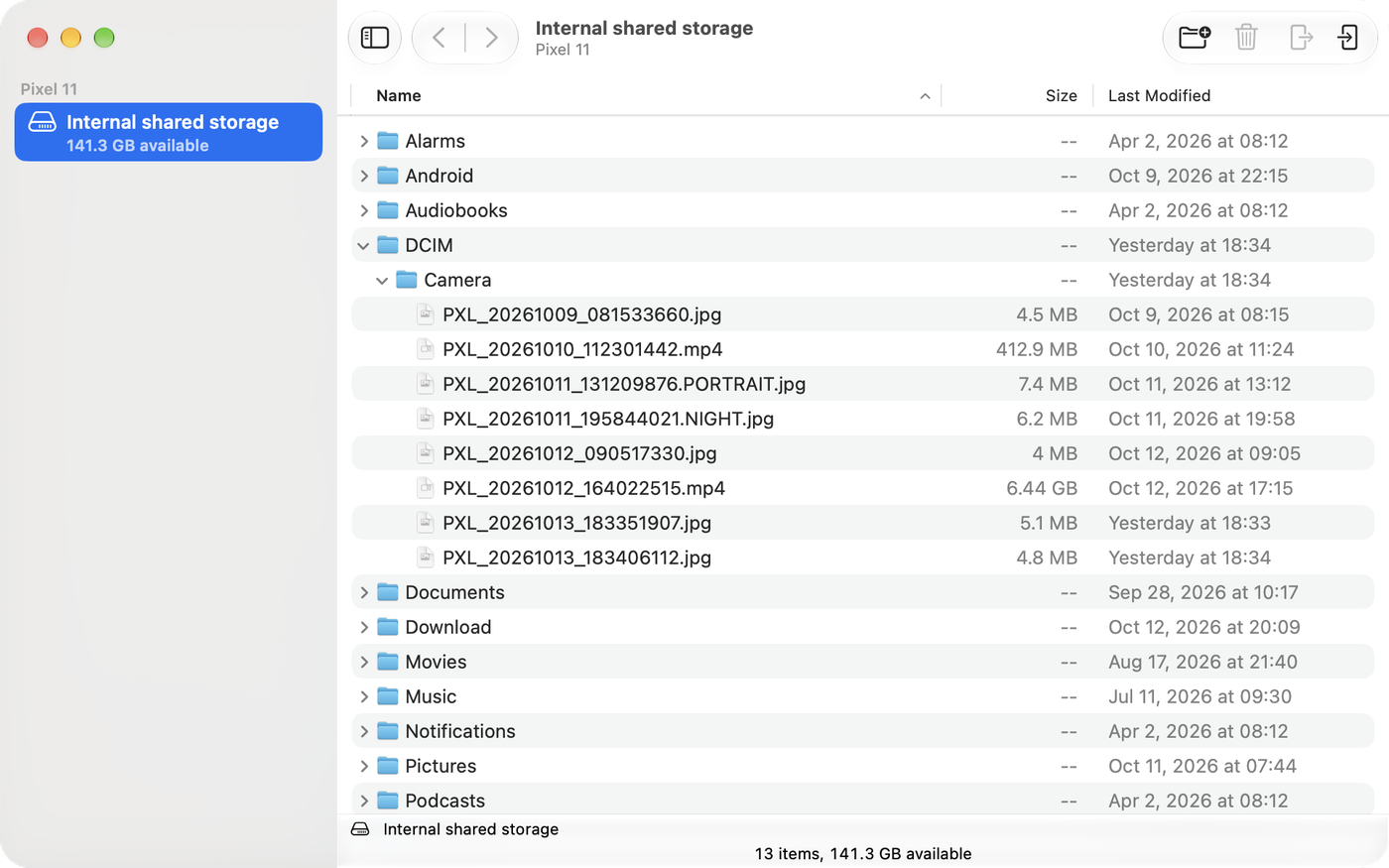Select PXL_20261011_195844021.NIGHT.jpg file name
The width and height of the screenshot is (1389, 868).
(x=608, y=419)
